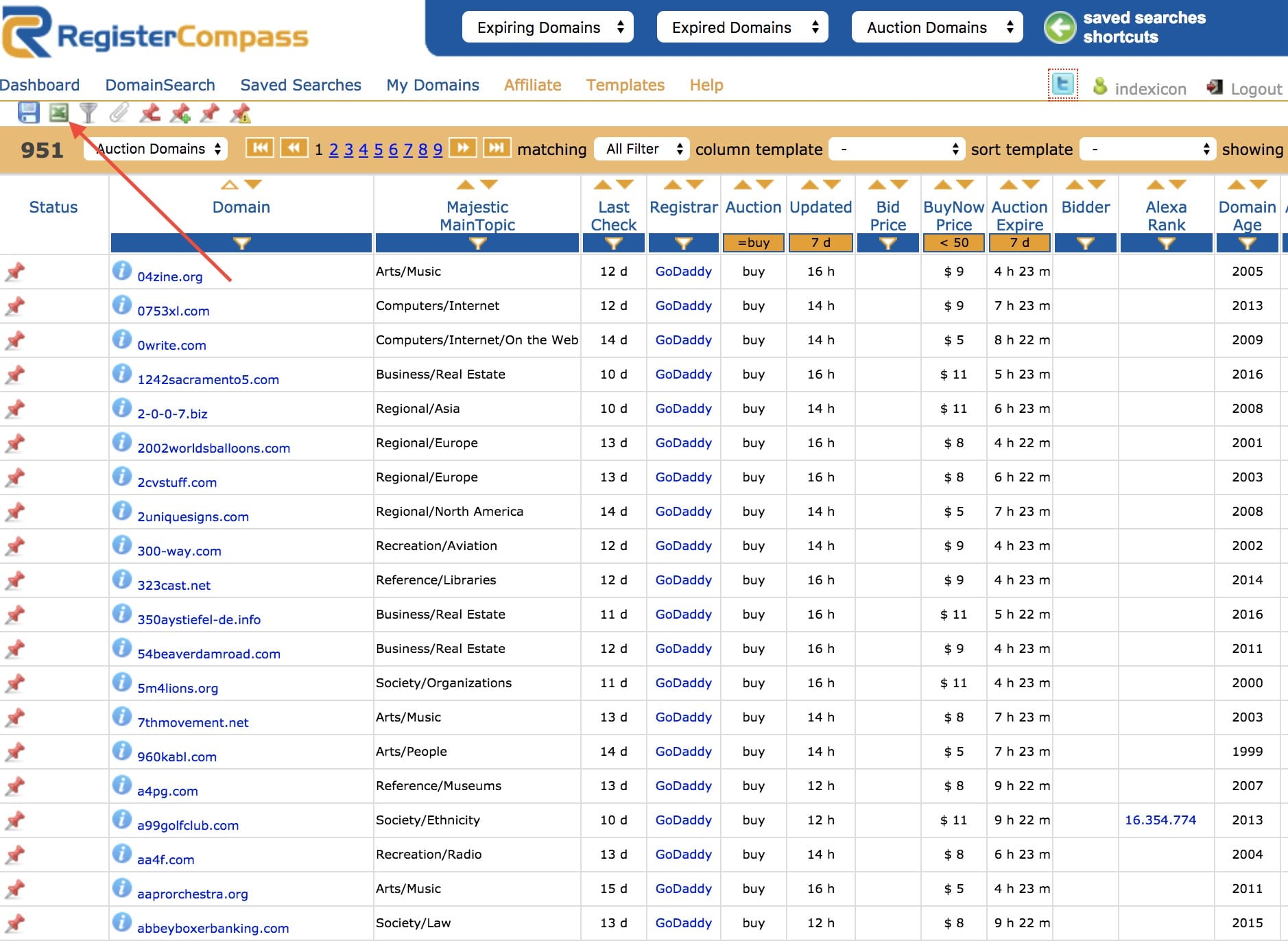Open the All Filter dropdown
1288x941 pixels.
pos(641,149)
